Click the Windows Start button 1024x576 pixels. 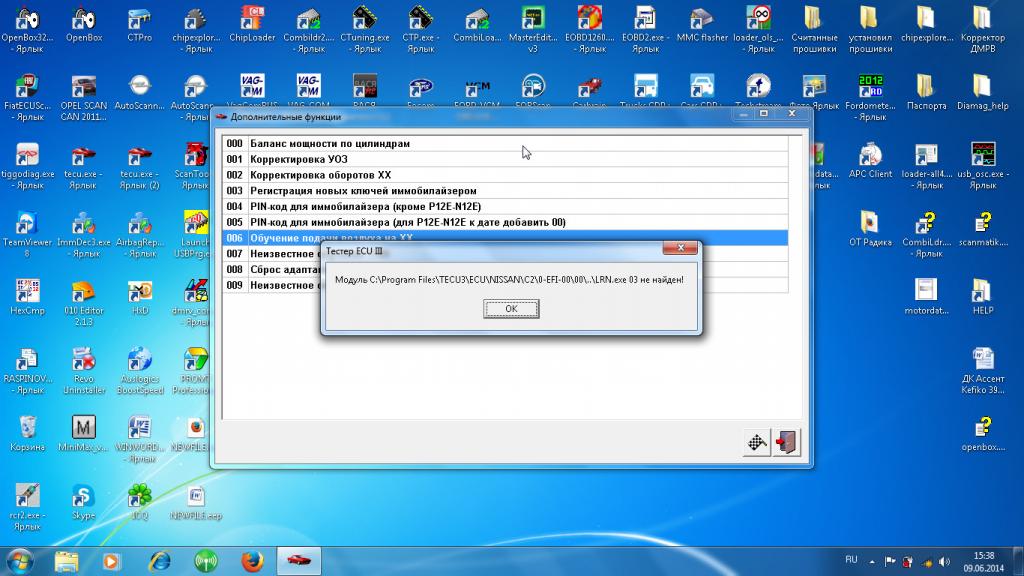[x=20, y=558]
